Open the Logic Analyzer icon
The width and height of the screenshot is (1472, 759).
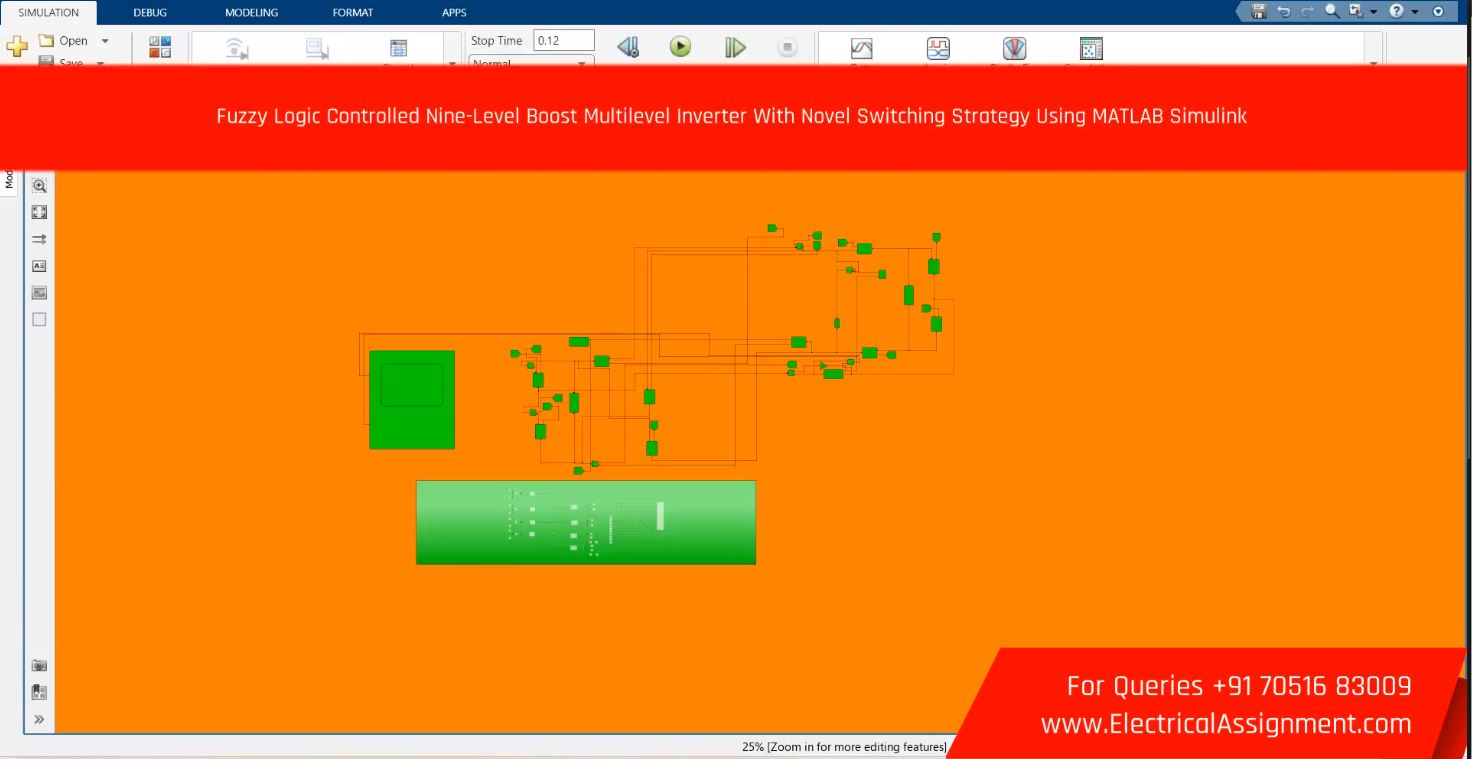938,48
